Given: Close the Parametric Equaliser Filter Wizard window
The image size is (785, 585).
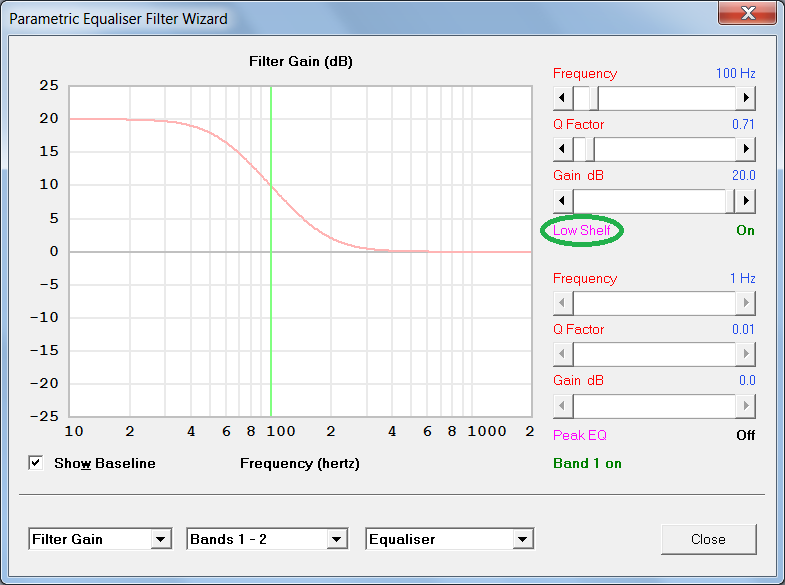Looking at the screenshot, I should 748,13.
